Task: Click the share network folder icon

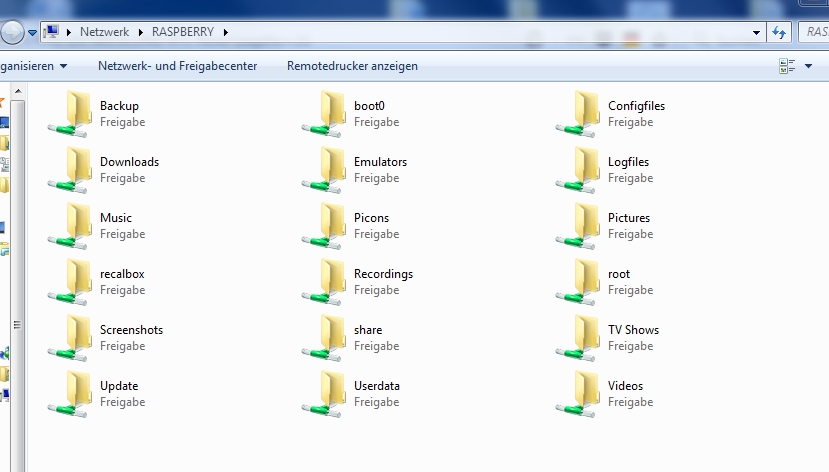Action: [x=324, y=338]
